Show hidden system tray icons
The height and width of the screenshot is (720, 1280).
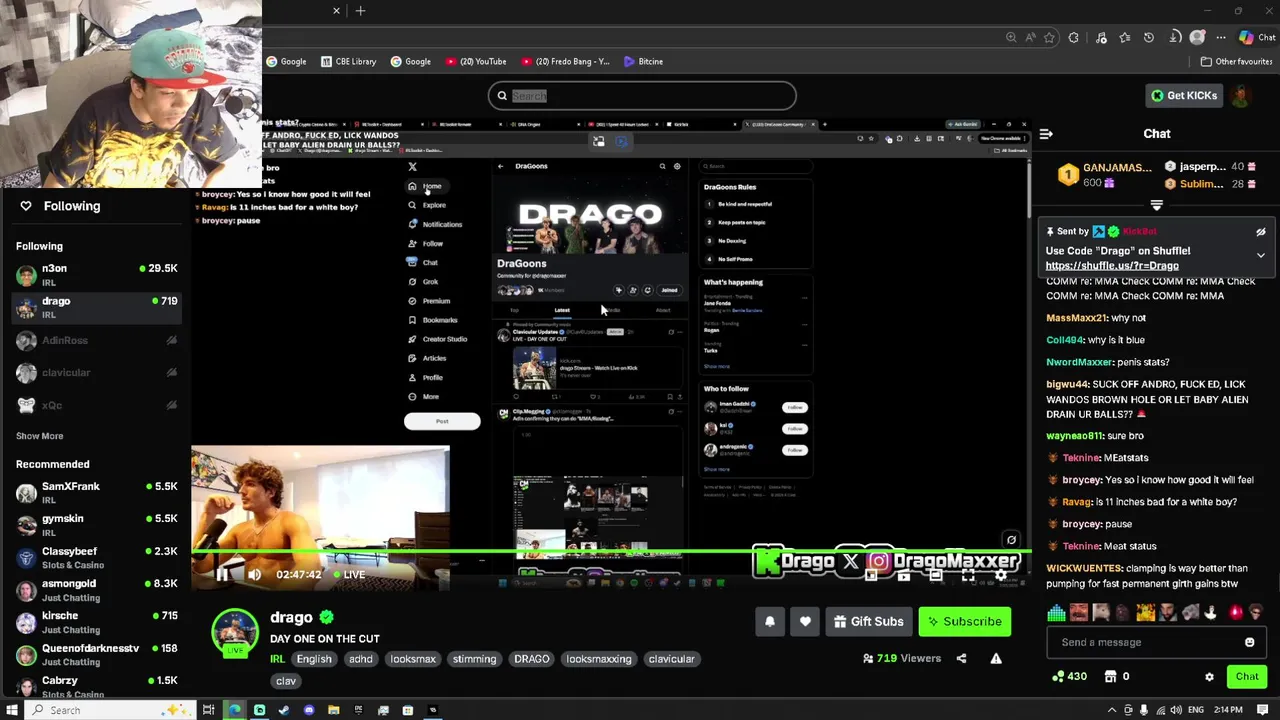(x=1111, y=710)
